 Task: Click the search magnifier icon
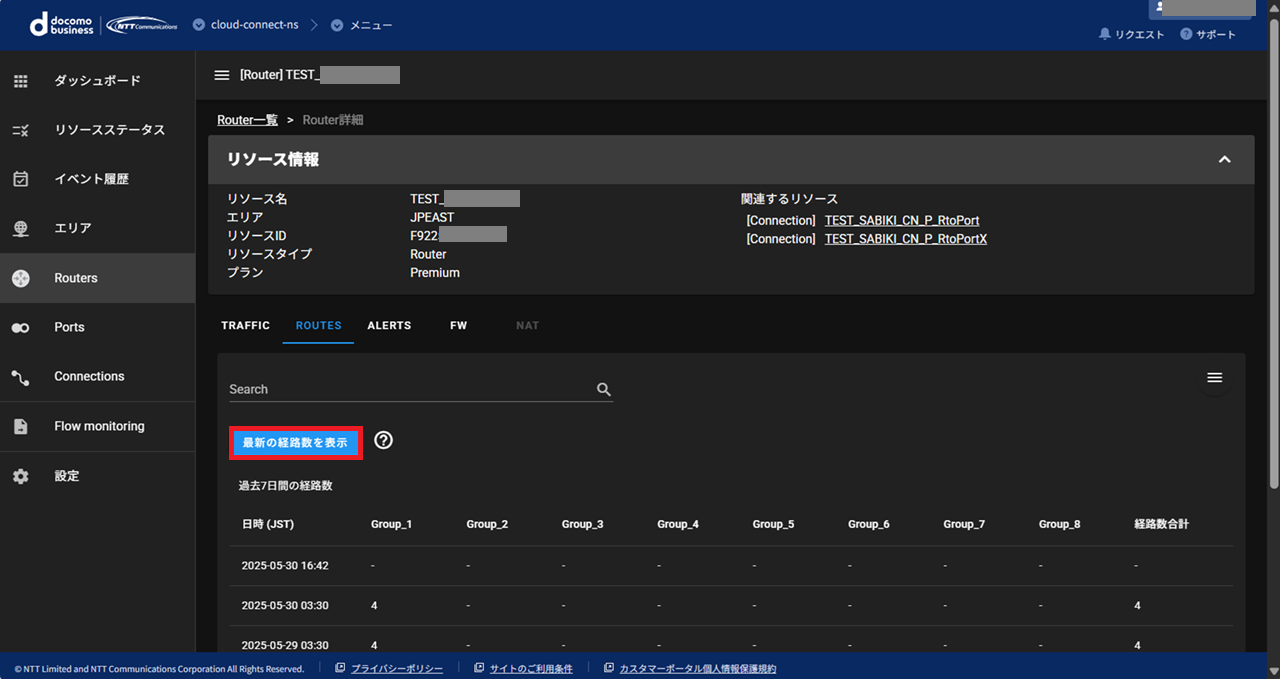pos(604,389)
